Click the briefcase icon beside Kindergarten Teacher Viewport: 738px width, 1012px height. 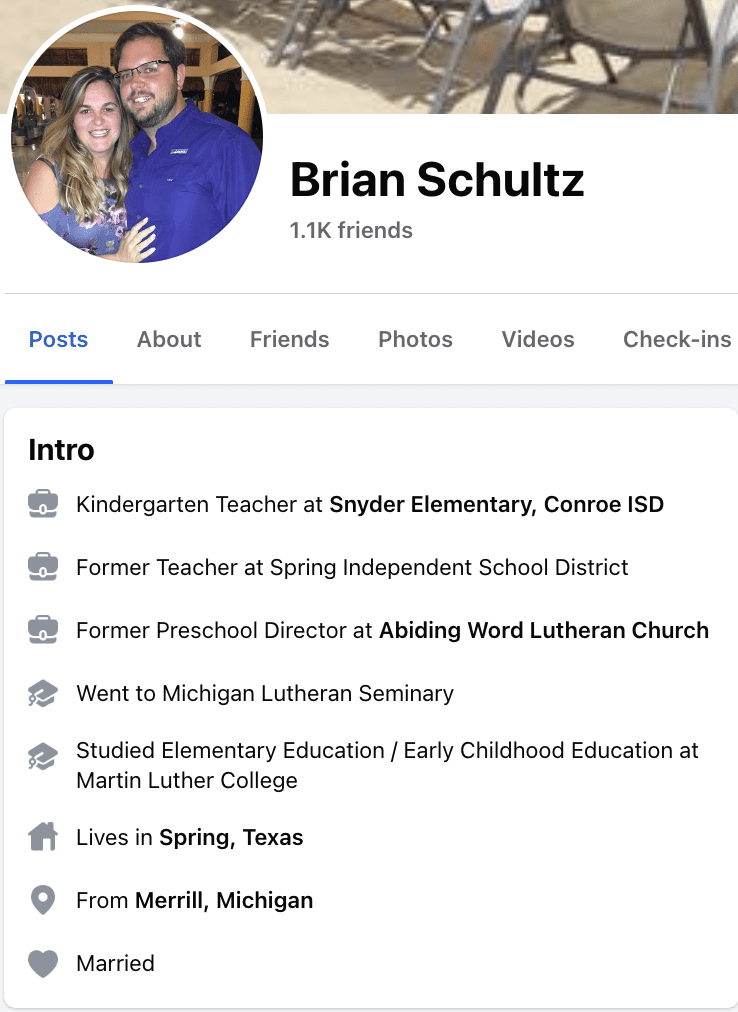(43, 505)
